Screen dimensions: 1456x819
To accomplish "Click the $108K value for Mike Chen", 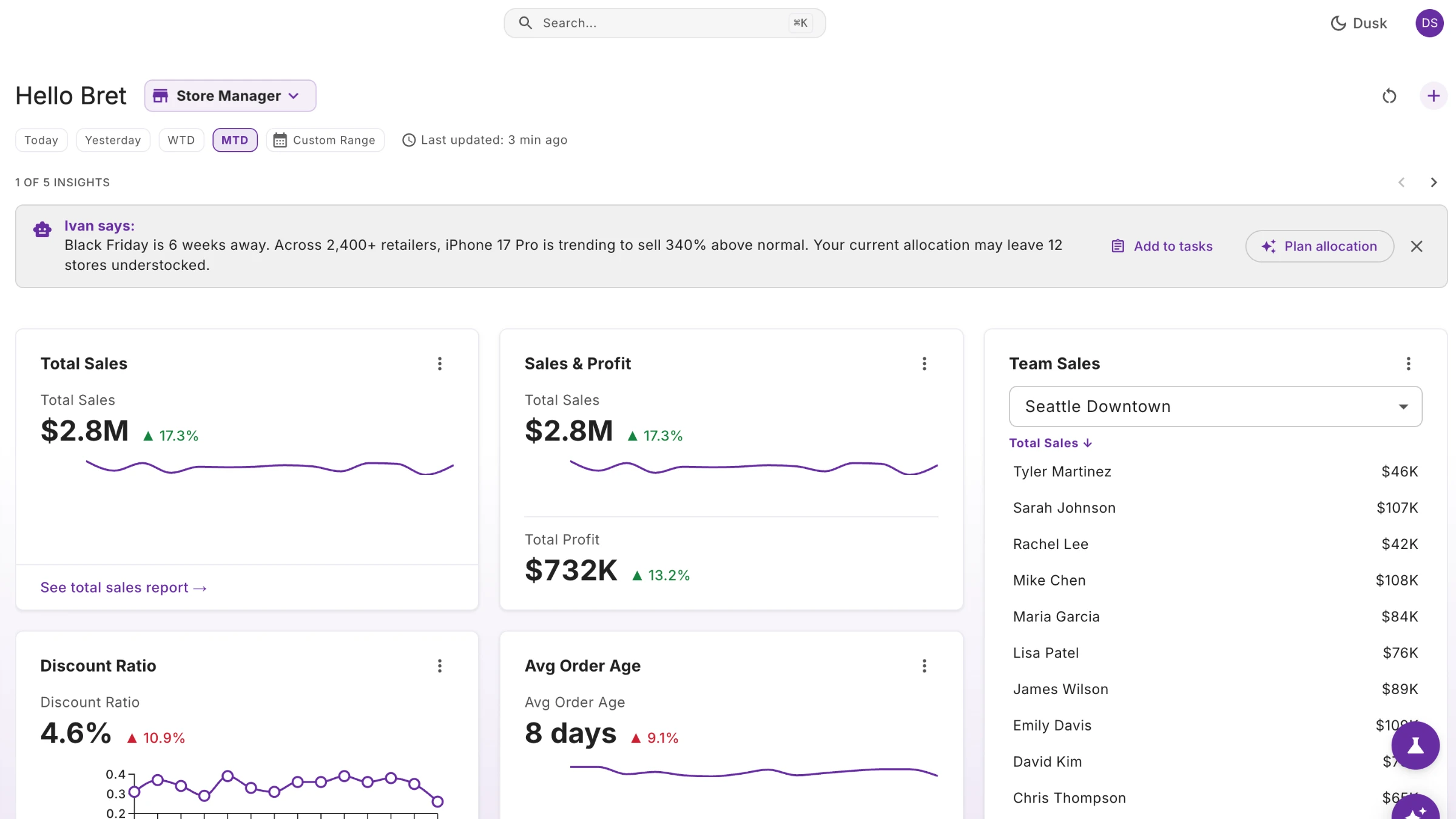I will coord(1397,581).
